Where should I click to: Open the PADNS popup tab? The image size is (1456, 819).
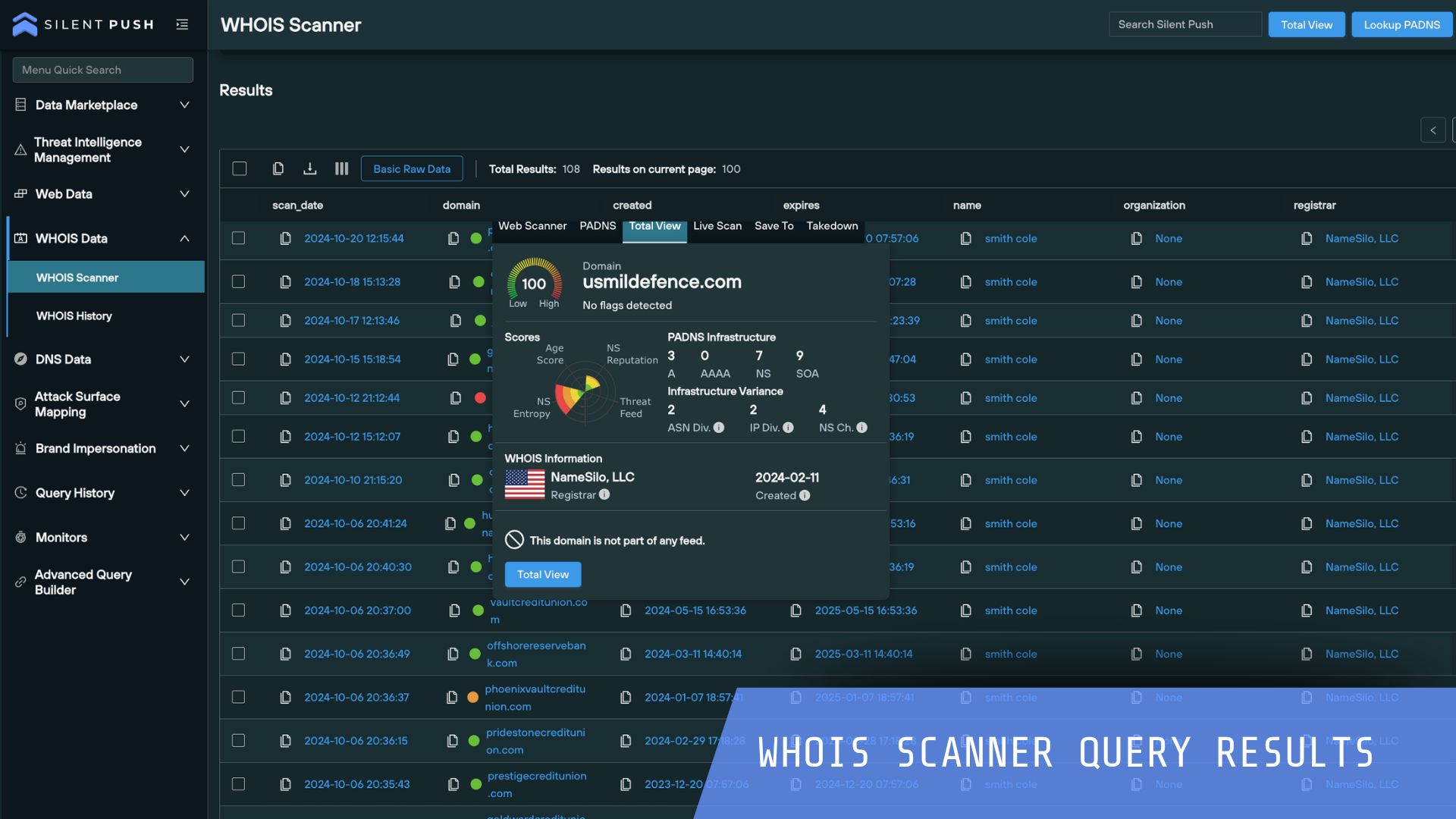(x=598, y=226)
